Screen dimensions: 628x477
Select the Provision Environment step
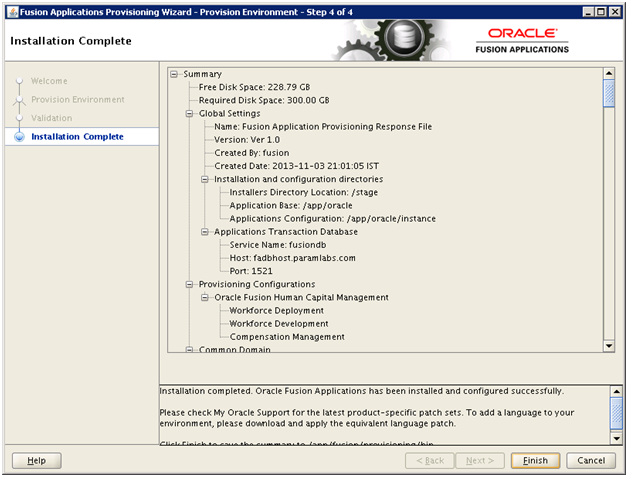coord(78,99)
